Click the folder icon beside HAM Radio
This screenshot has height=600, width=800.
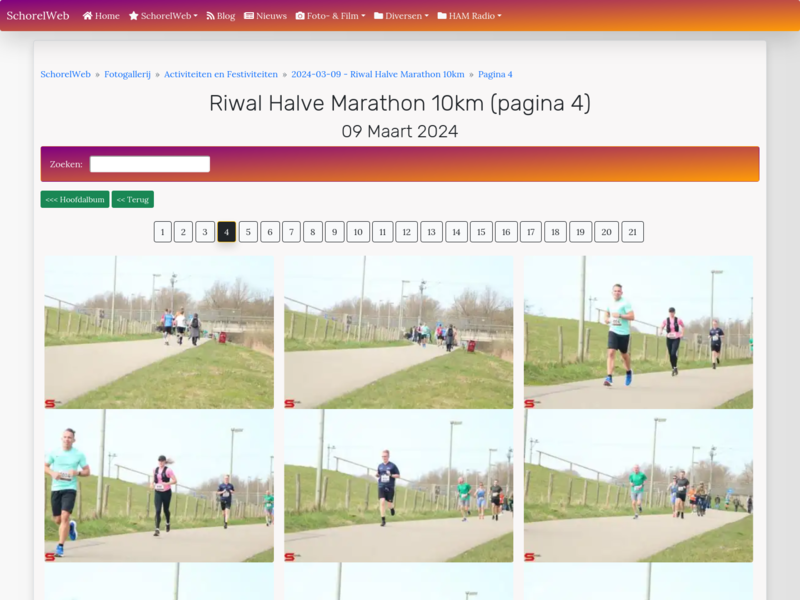[x=442, y=16]
